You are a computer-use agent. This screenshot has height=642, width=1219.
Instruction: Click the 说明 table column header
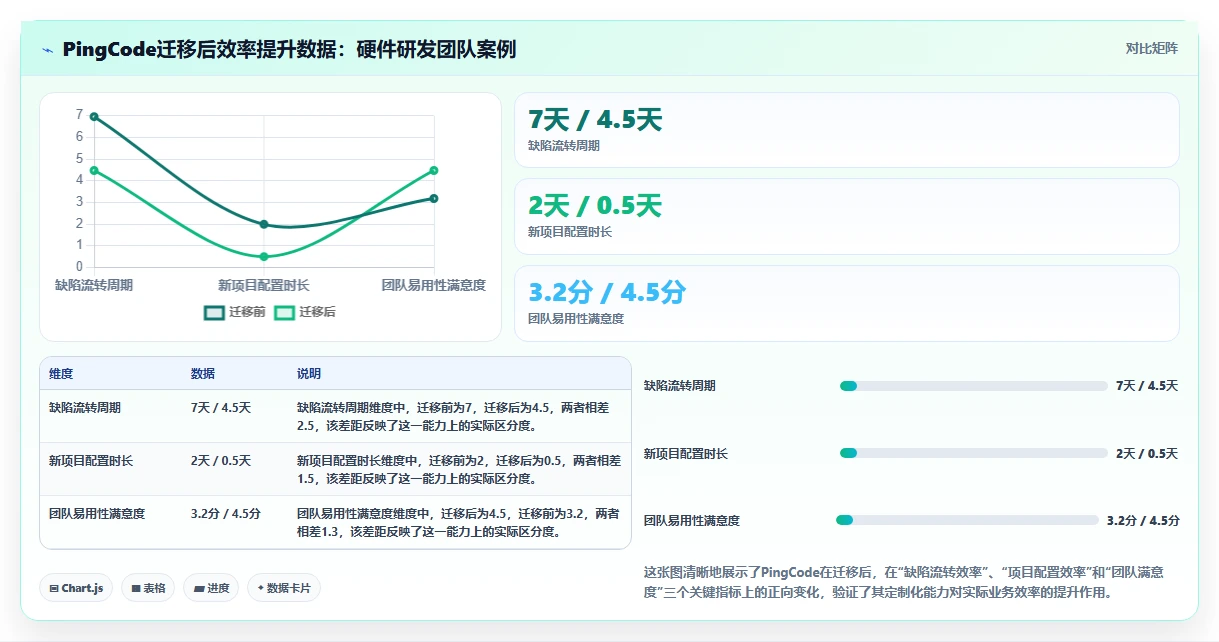(x=309, y=374)
